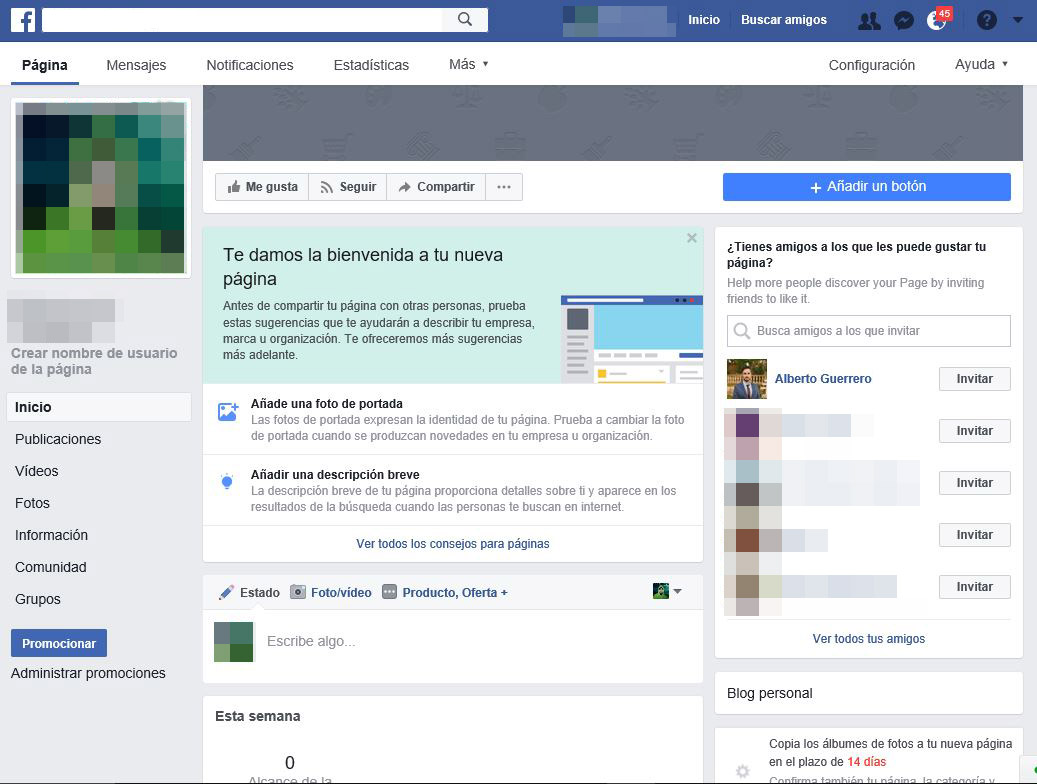Open friend requests icon
Image resolution: width=1037 pixels, height=784 pixels.
point(869,21)
